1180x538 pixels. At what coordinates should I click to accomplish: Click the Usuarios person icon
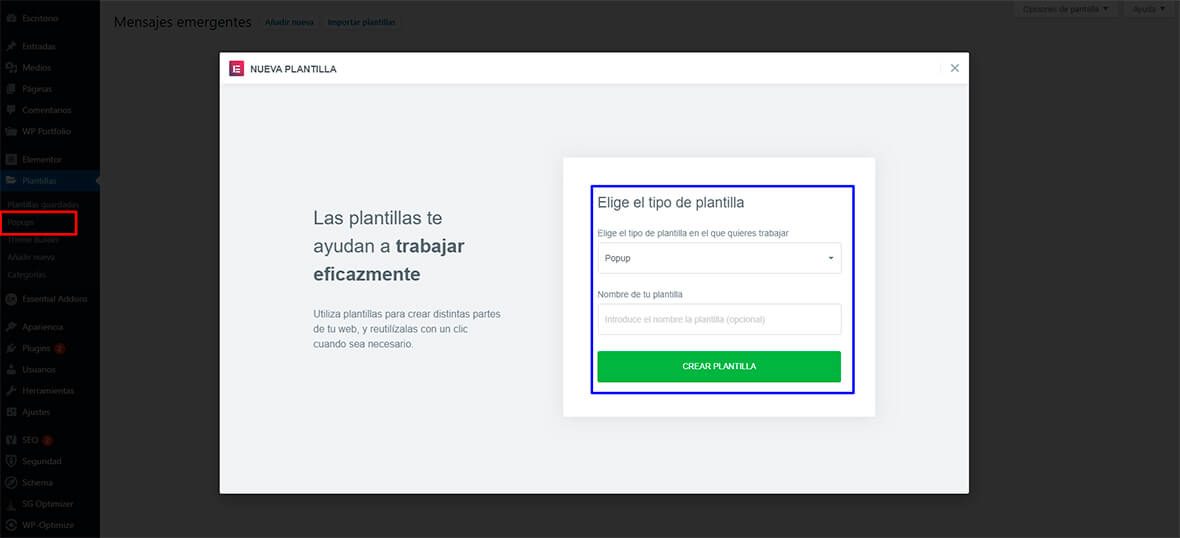click(11, 369)
